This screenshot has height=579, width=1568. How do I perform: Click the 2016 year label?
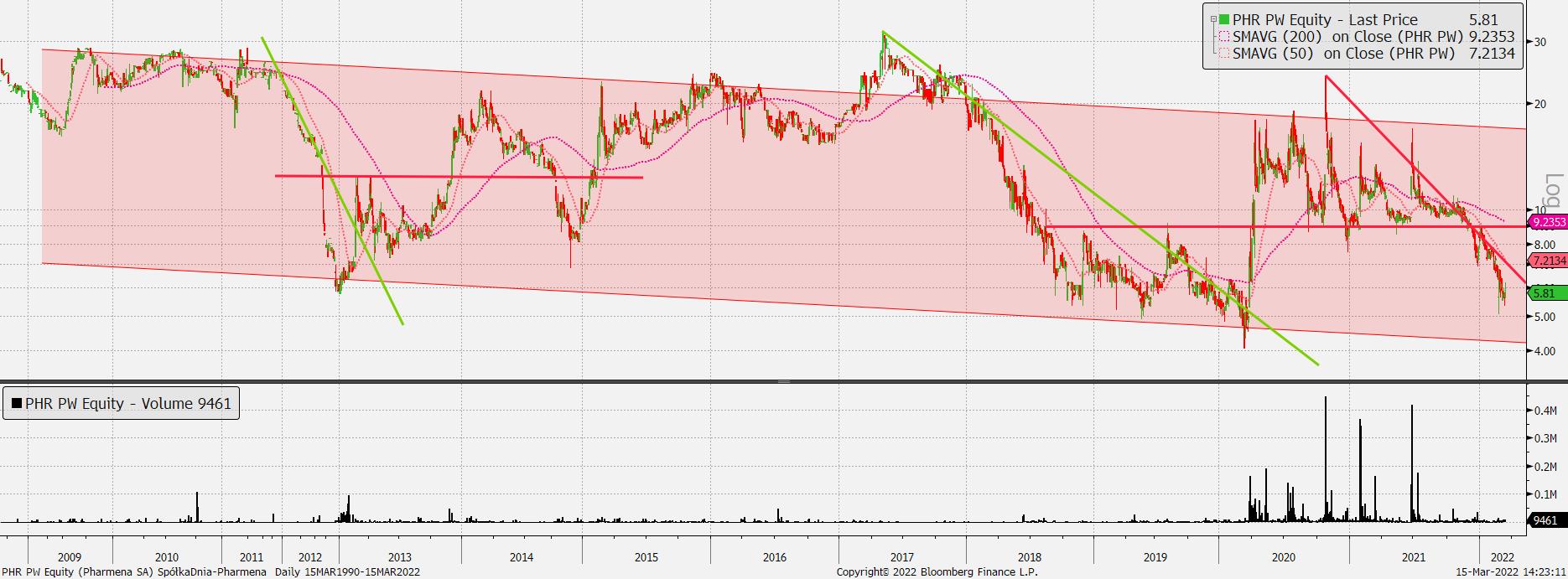coord(774,557)
